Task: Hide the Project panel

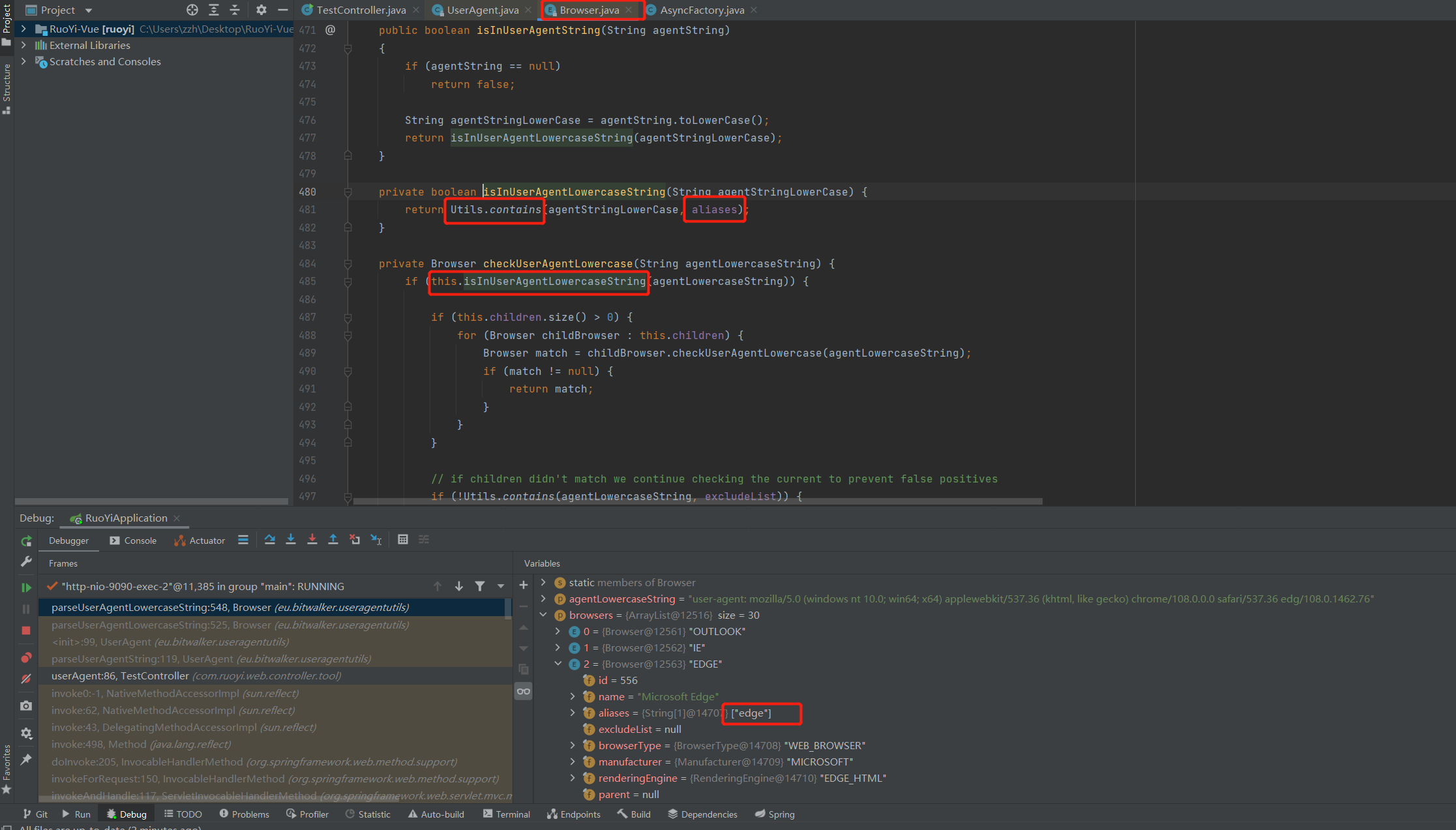Action: point(283,10)
